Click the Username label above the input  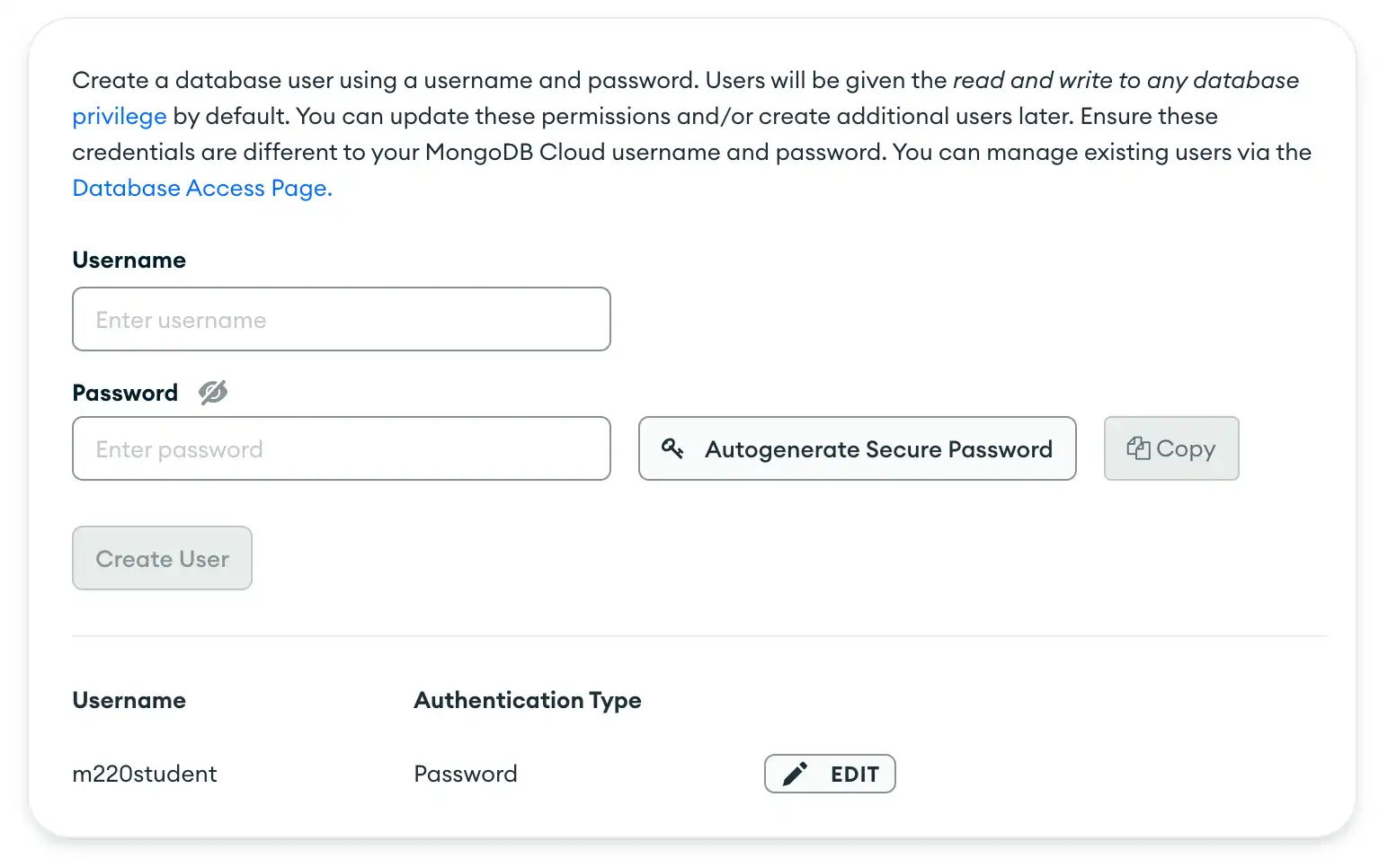tap(129, 261)
